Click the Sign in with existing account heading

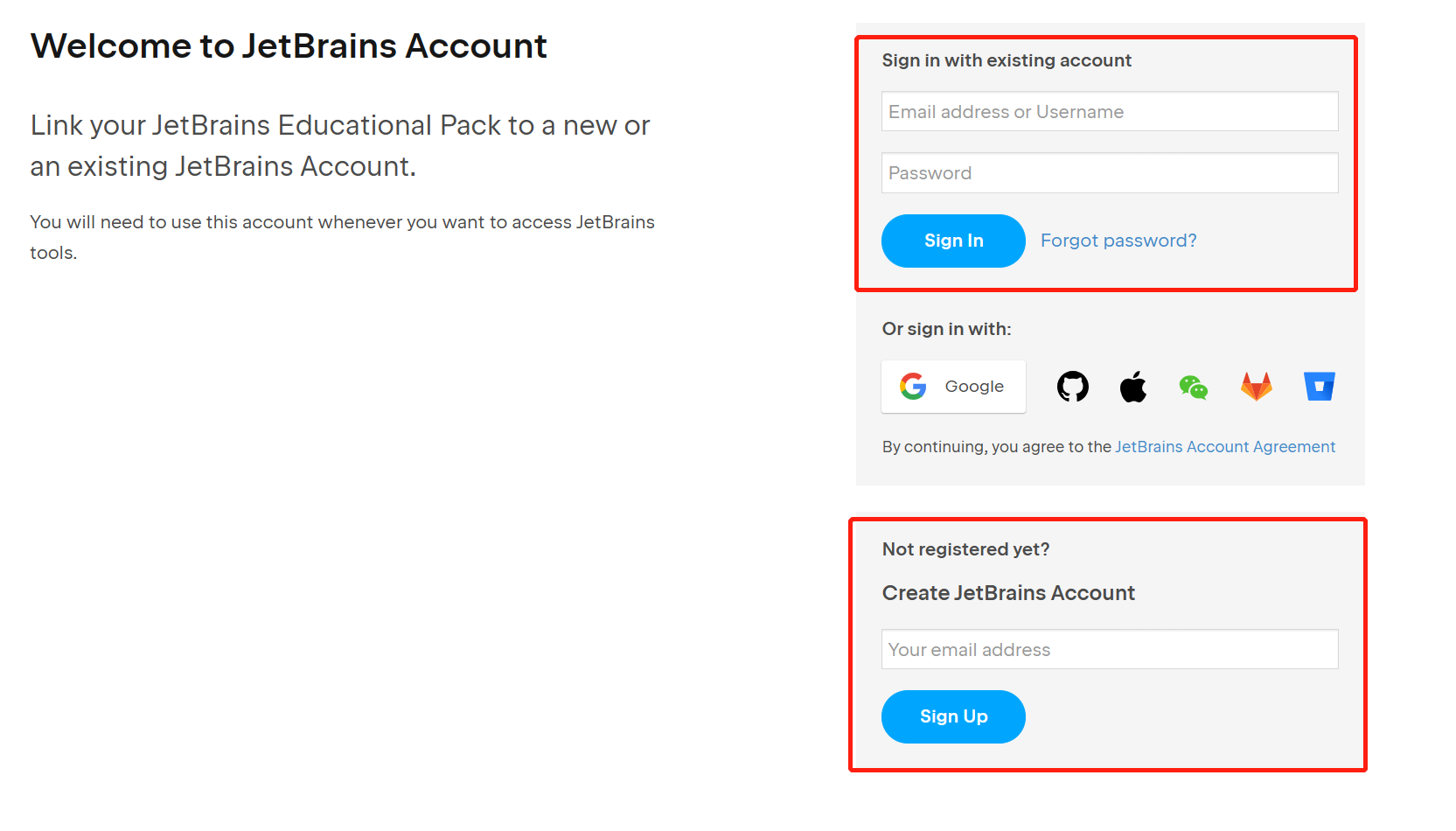coord(1007,60)
